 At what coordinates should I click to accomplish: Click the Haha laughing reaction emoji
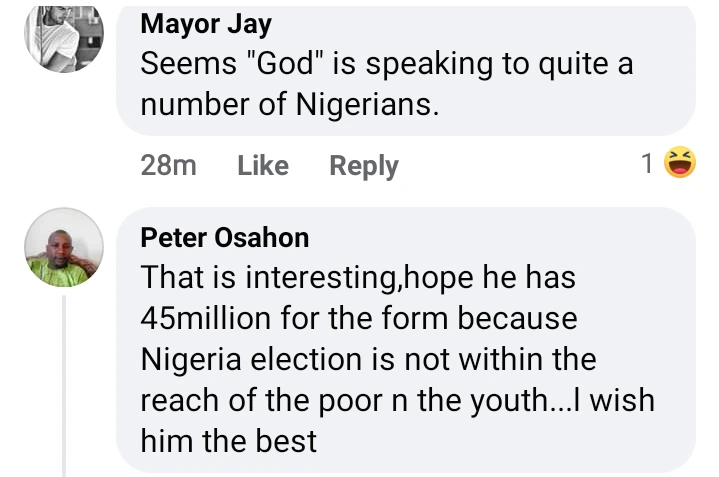coord(681,164)
